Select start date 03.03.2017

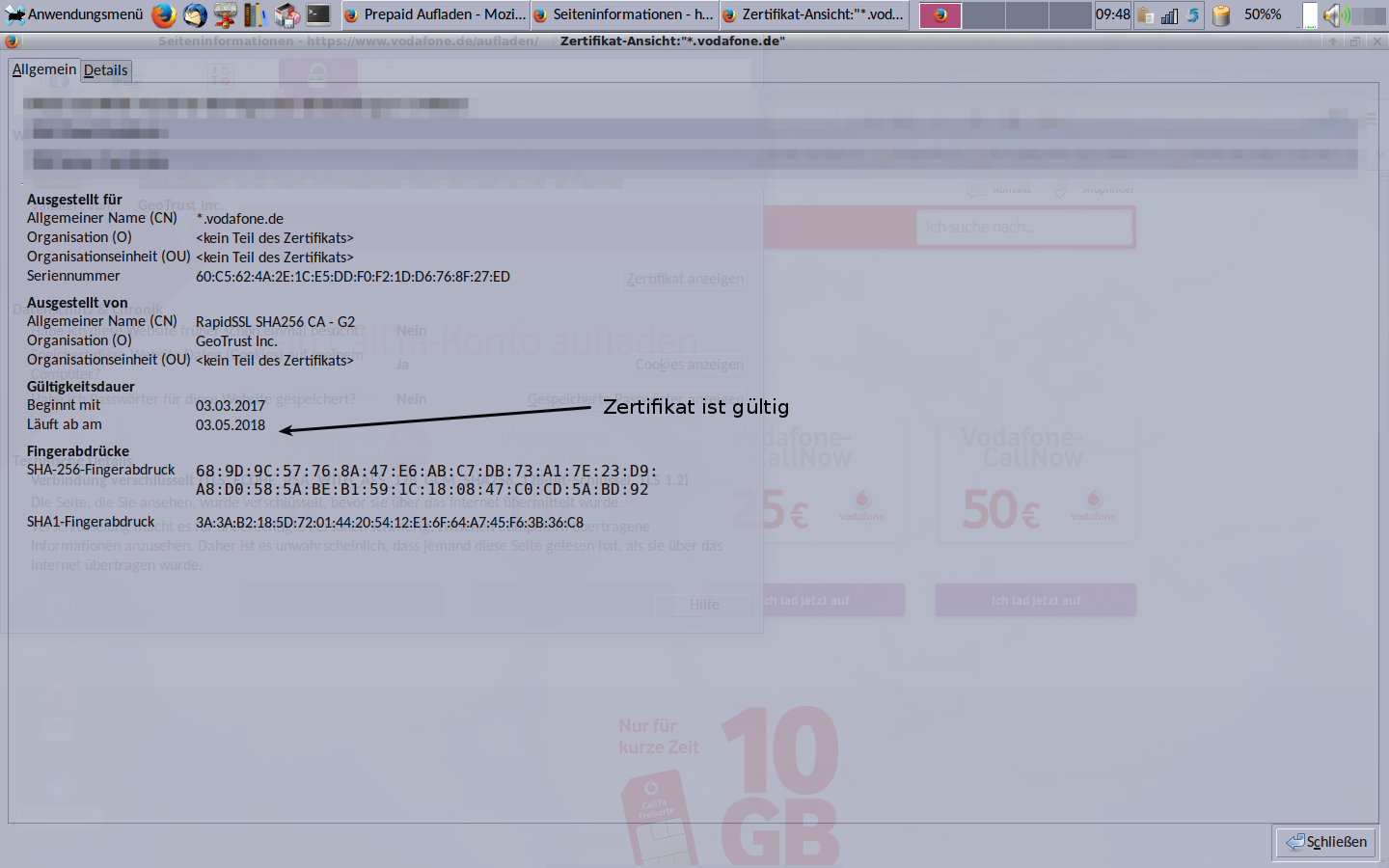click(x=231, y=406)
